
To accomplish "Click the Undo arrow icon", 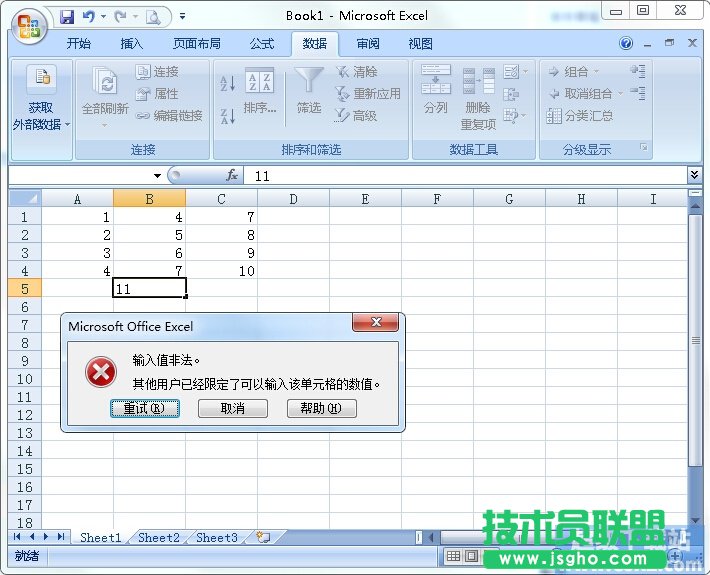I will (x=89, y=16).
